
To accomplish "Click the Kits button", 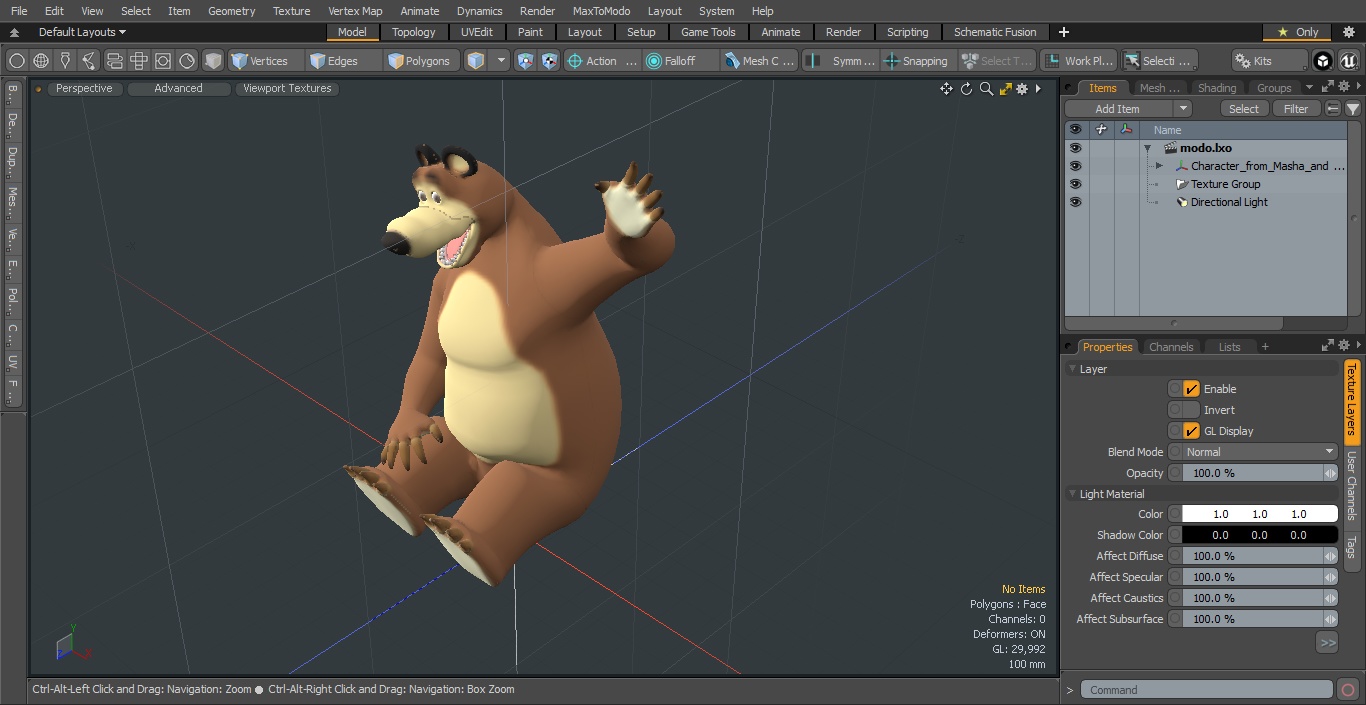I will (1269, 61).
